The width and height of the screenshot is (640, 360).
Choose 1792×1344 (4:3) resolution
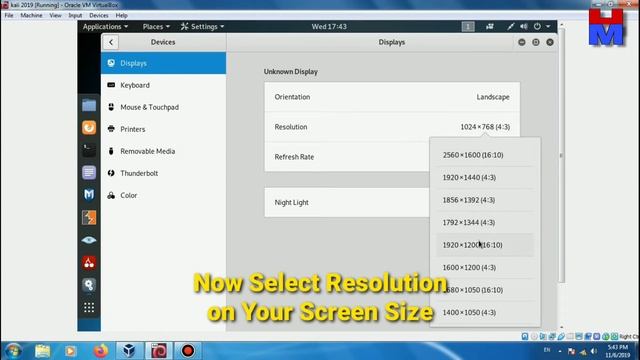point(485,222)
